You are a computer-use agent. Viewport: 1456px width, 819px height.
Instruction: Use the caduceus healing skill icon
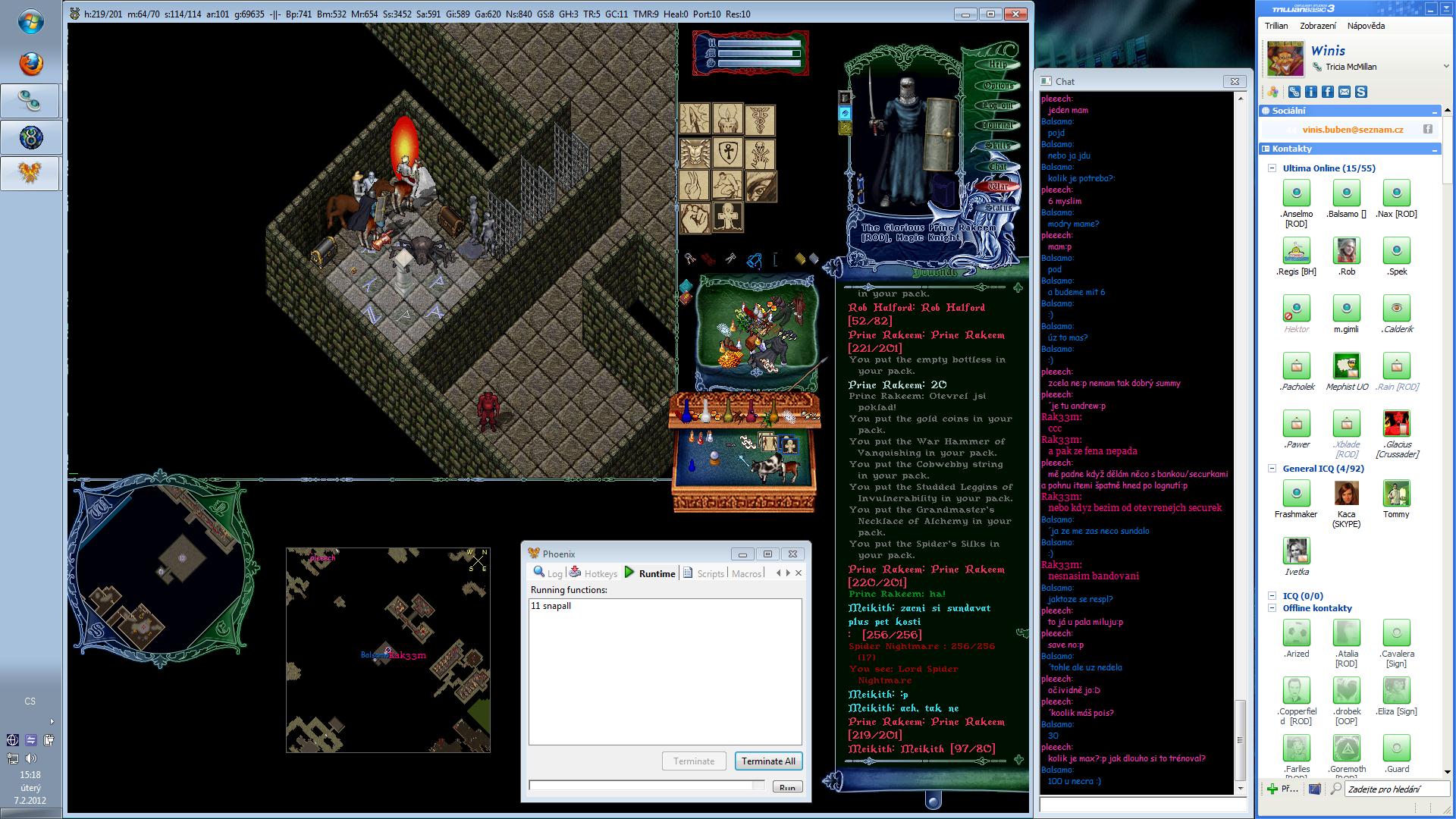[760, 119]
